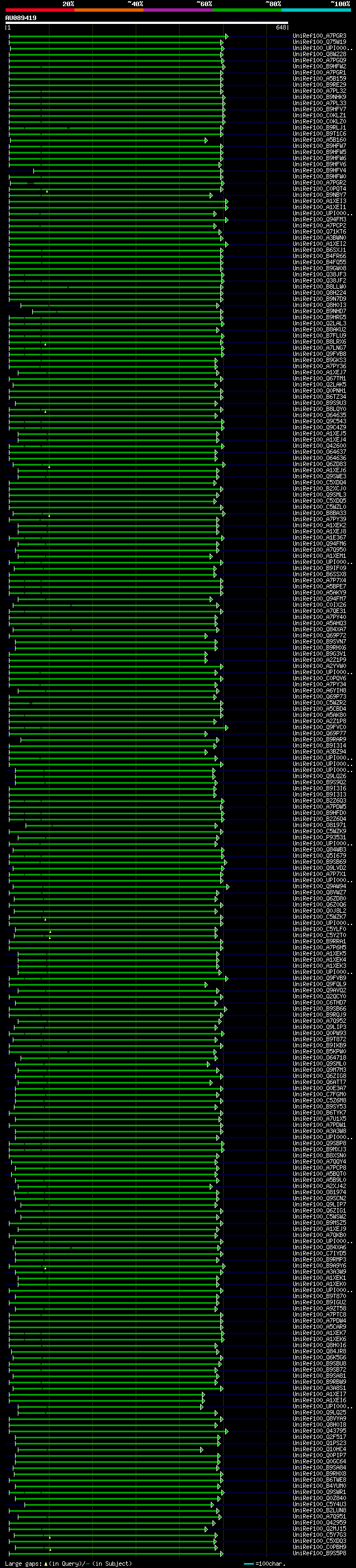356x1568 pixels.
Task: Open hit UniRef100_O81971
Action: pos(319,825)
